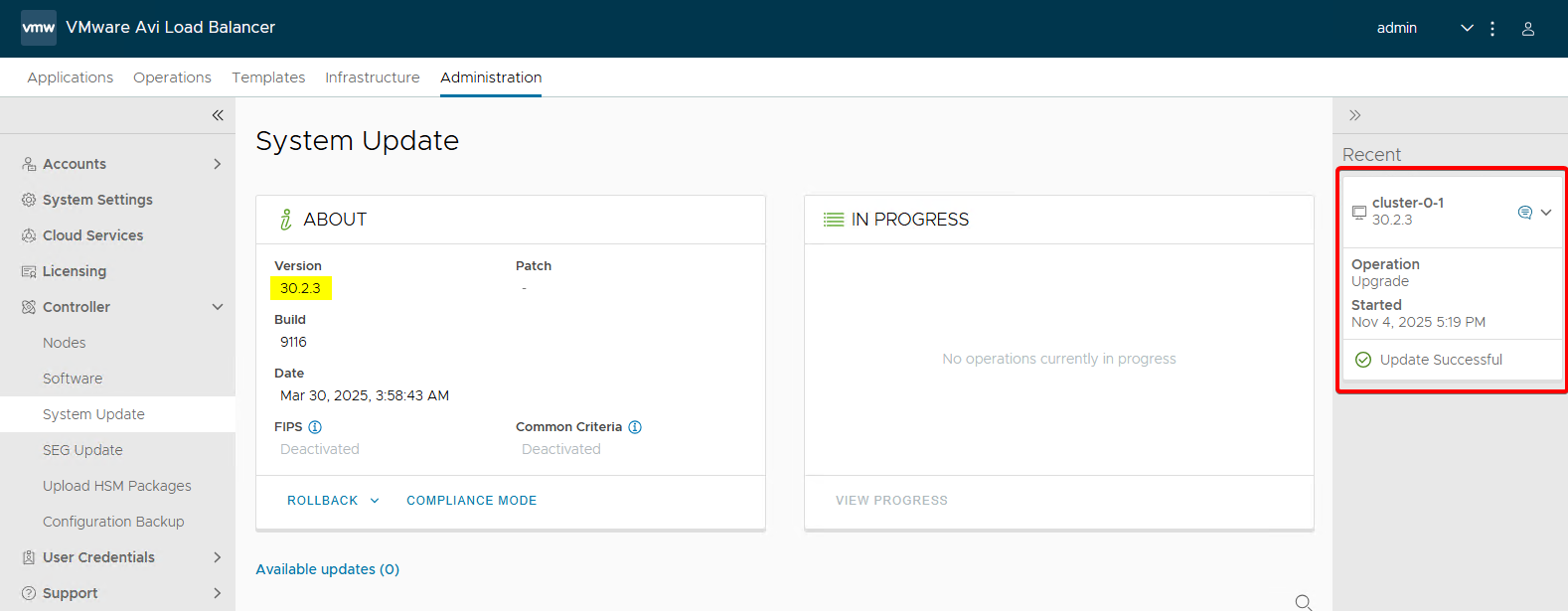This screenshot has width=1568, height=611.
Task: Click the VMware logo icon
Action: pos(39,28)
